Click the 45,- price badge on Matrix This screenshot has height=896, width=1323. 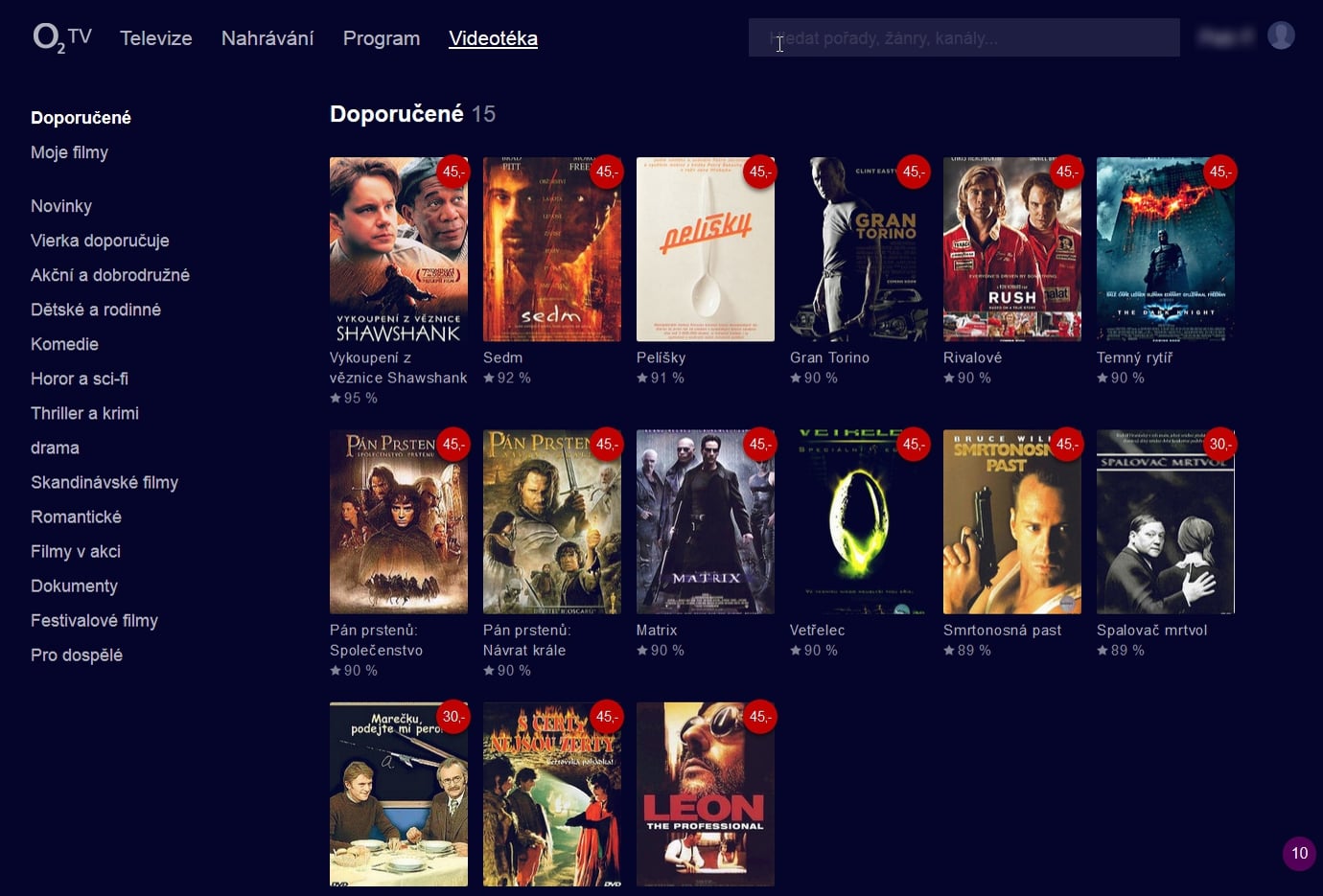(759, 444)
